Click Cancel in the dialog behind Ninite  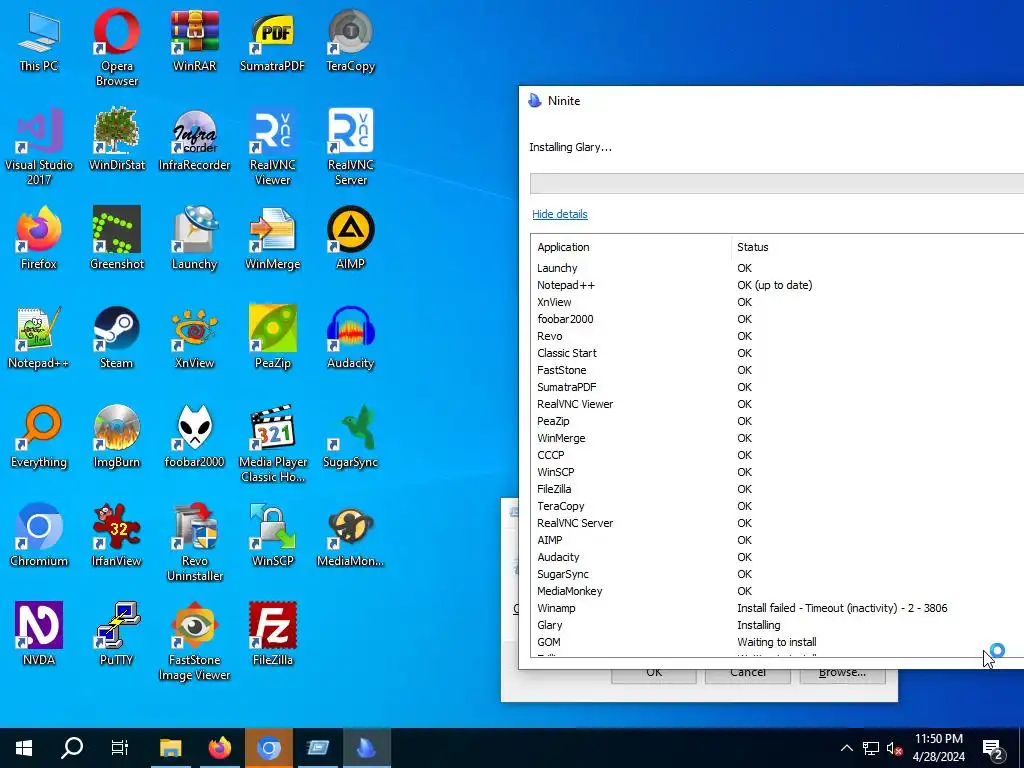[x=748, y=675]
